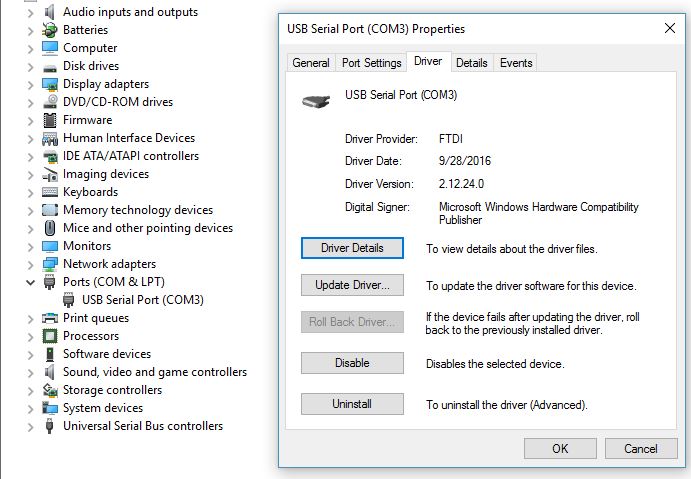Viewport: 691px width, 479px height.
Task: Select USB Serial Port (COM3) in tree
Action: (x=143, y=300)
